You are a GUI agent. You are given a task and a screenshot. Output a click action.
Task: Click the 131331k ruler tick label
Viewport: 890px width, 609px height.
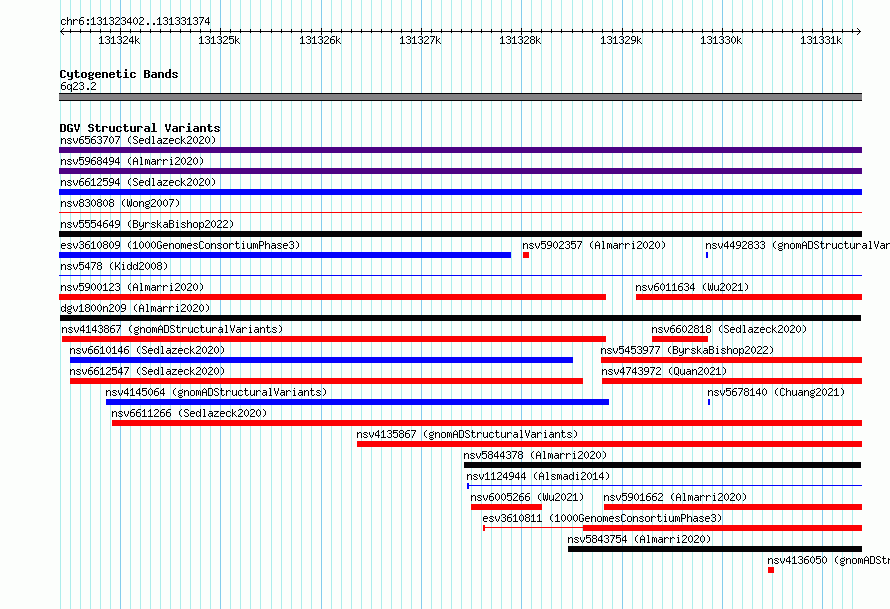(821, 40)
